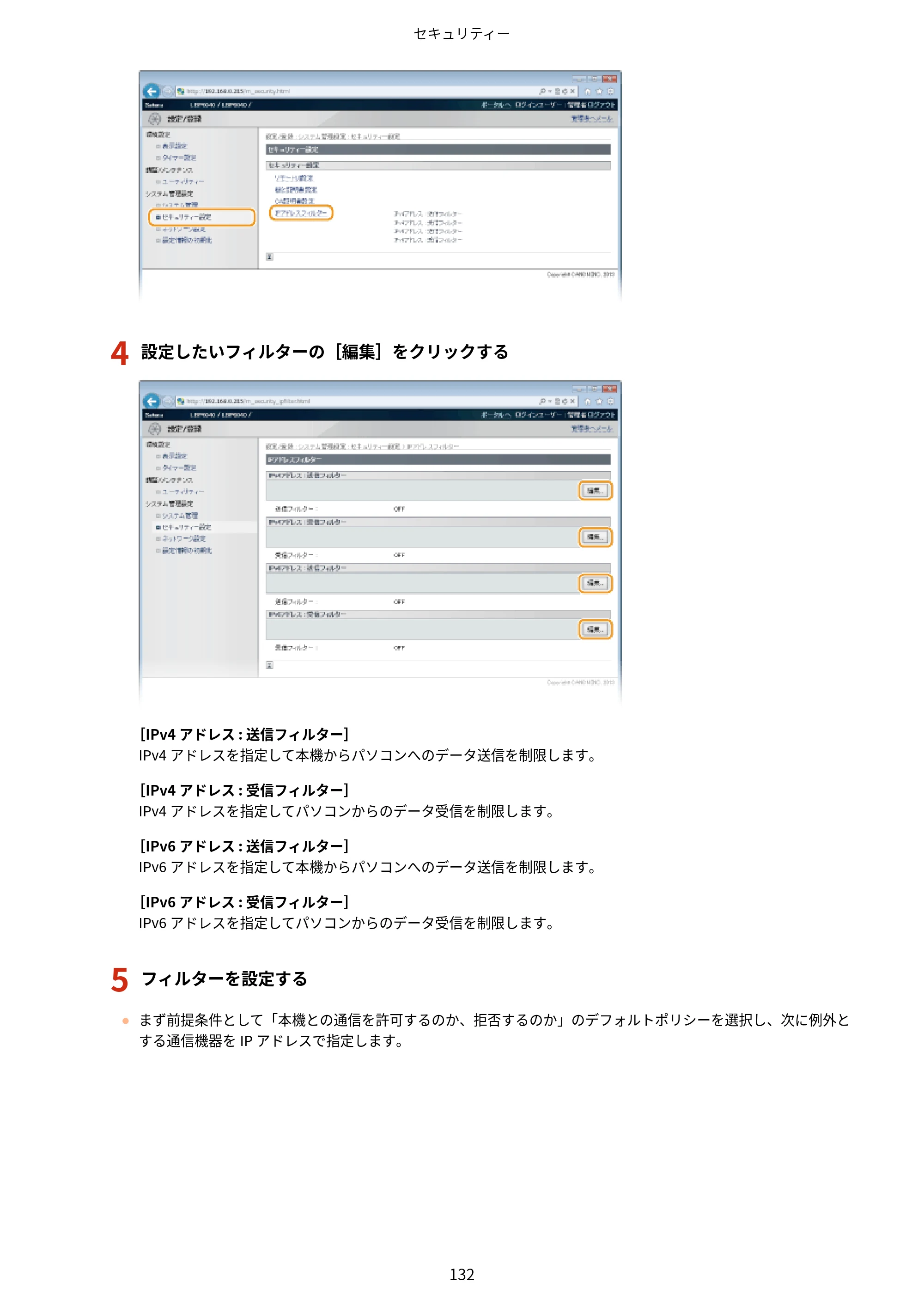Select ネットワーク設定 in the IP address filter page sidebar
The height and width of the screenshot is (1307, 924).
click(x=184, y=539)
